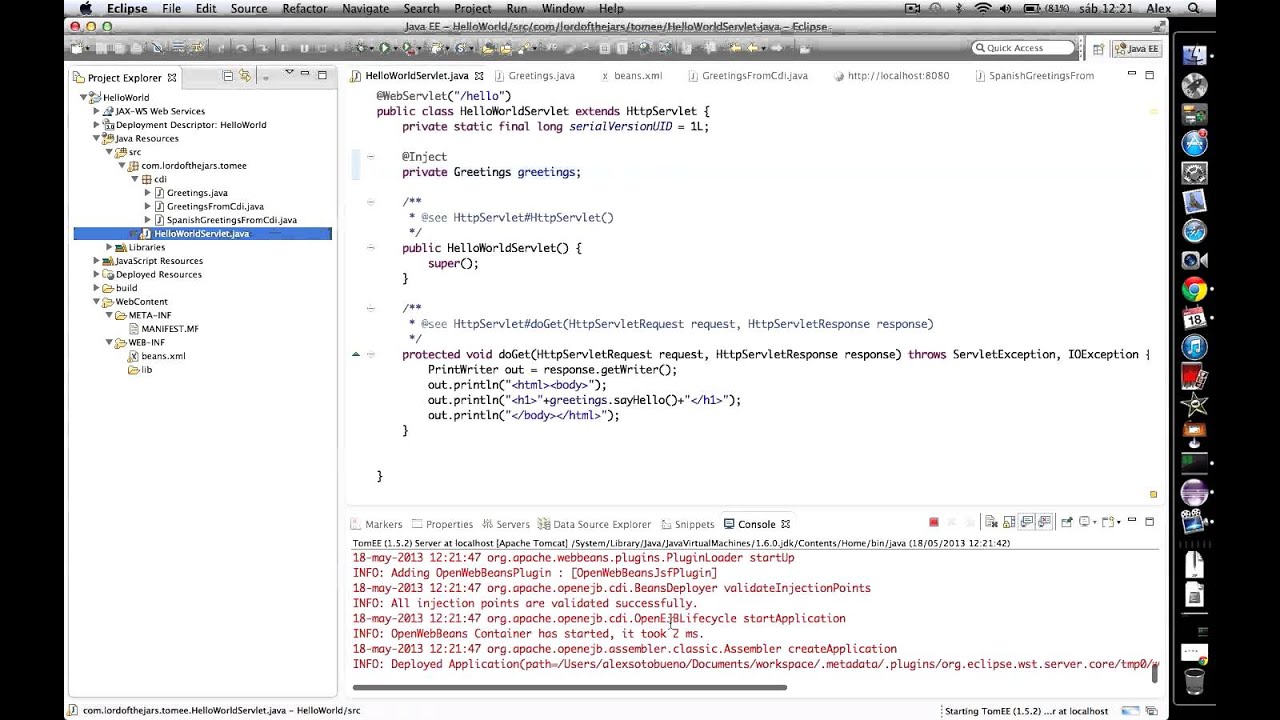Image resolution: width=1280 pixels, height=720 pixels.
Task: Click the Pin Console icon
Action: tap(1066, 522)
